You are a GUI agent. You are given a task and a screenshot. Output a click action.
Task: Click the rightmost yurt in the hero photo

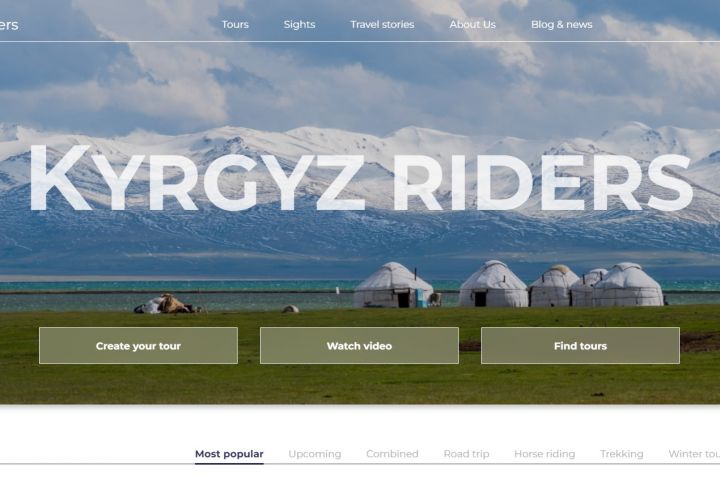pos(628,284)
